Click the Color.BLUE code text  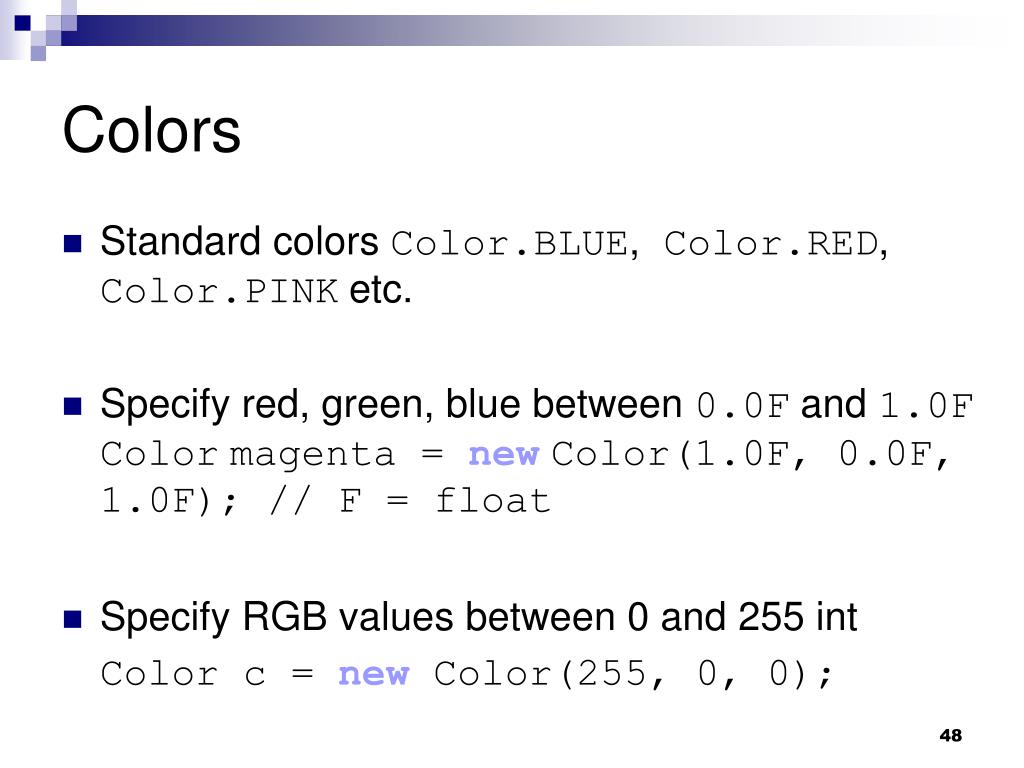point(510,244)
